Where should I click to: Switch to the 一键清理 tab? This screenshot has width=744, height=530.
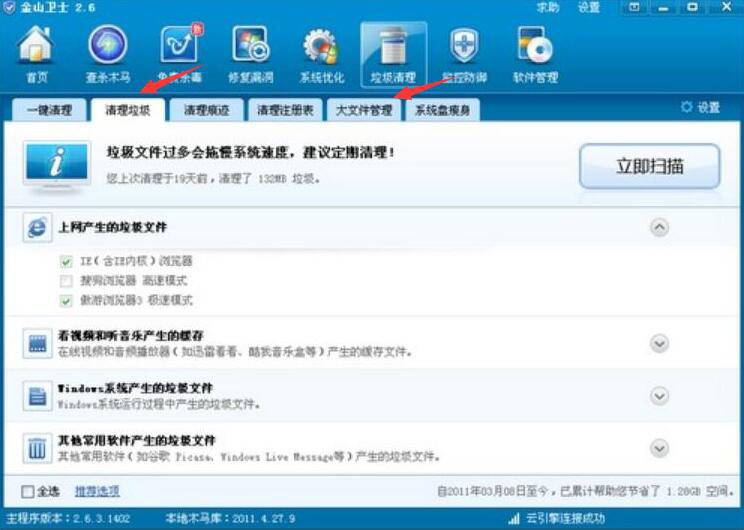pos(49,110)
